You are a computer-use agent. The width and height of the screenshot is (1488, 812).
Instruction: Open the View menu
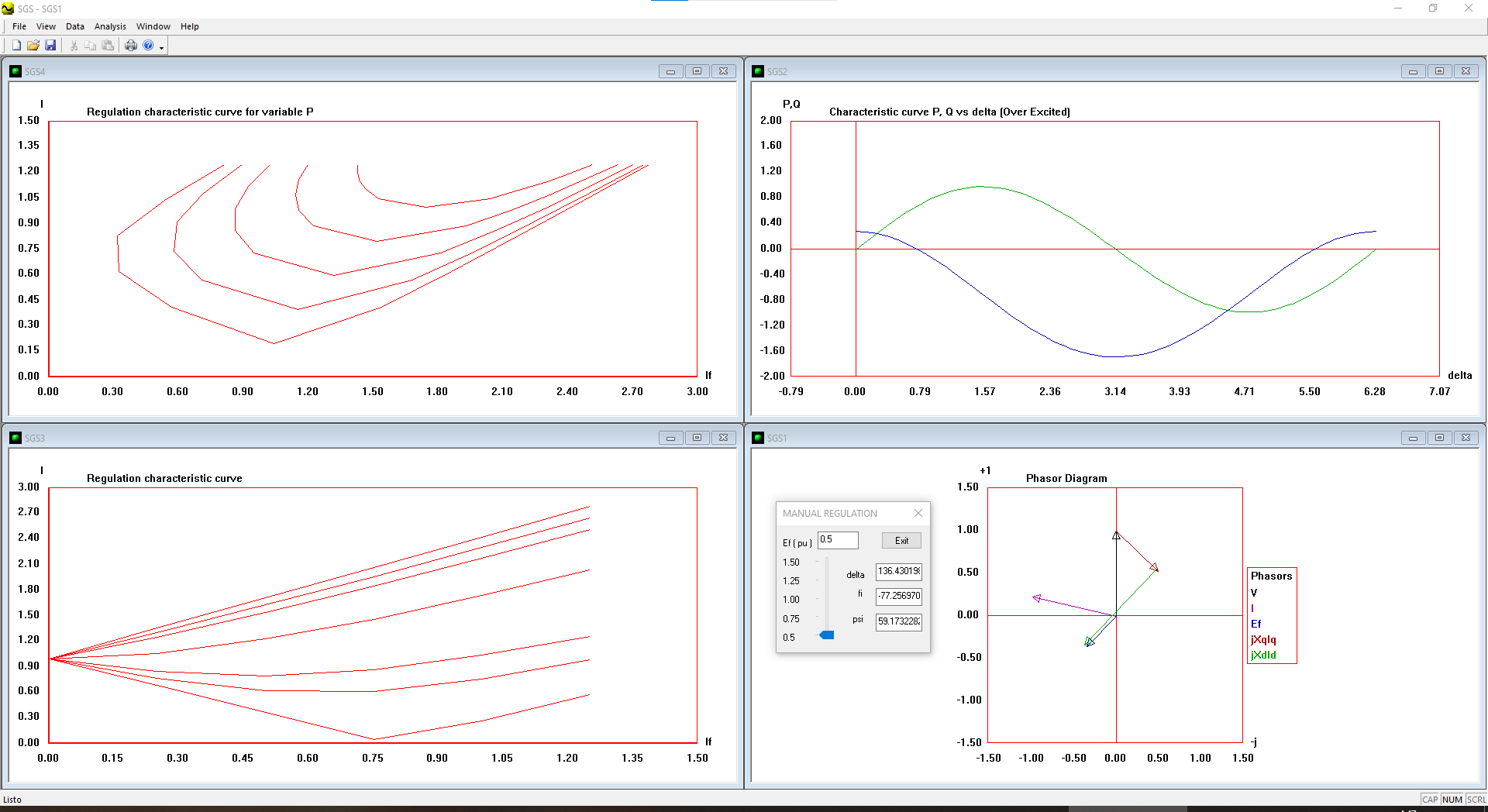(x=46, y=26)
